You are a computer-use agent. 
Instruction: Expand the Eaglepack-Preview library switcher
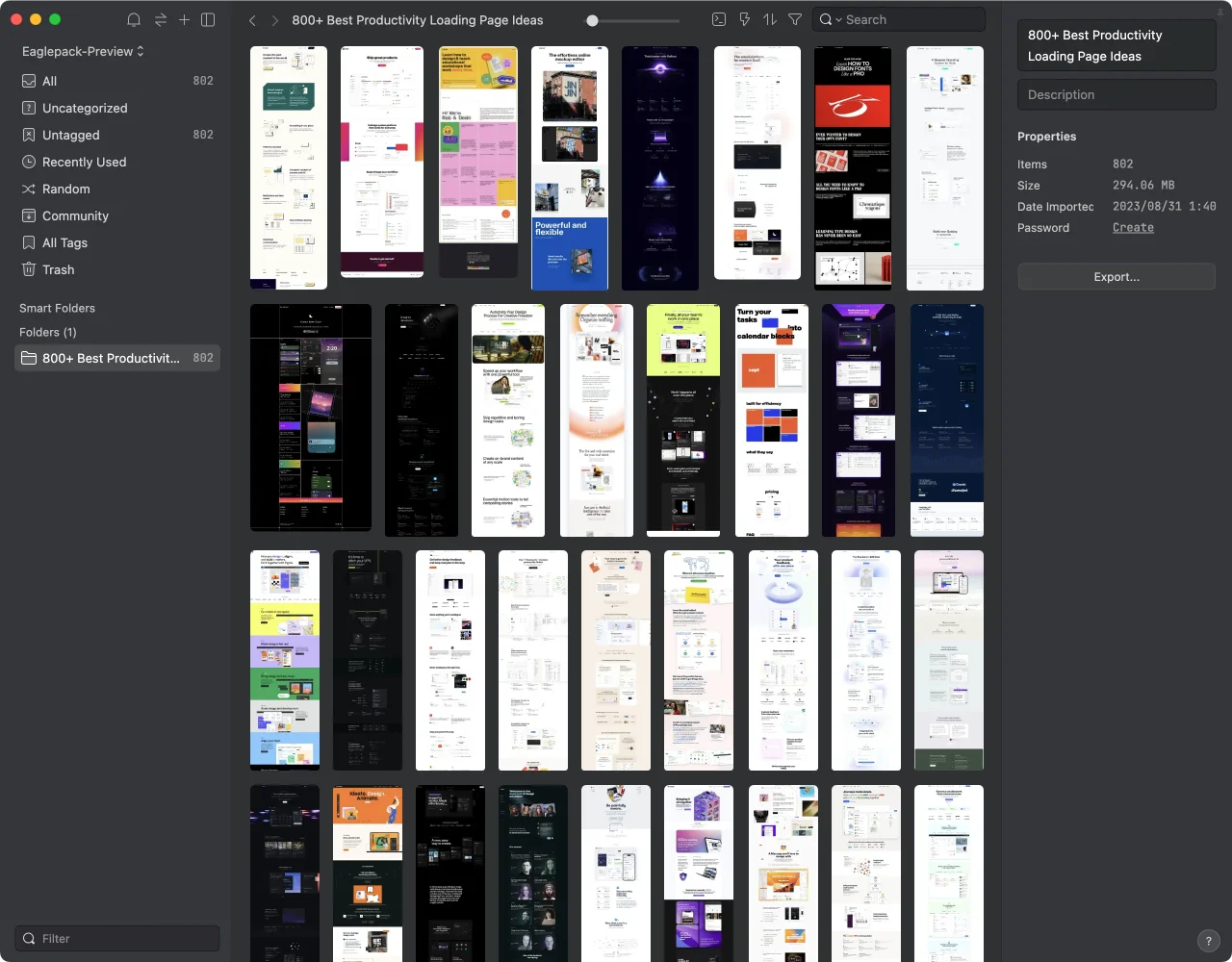84,51
